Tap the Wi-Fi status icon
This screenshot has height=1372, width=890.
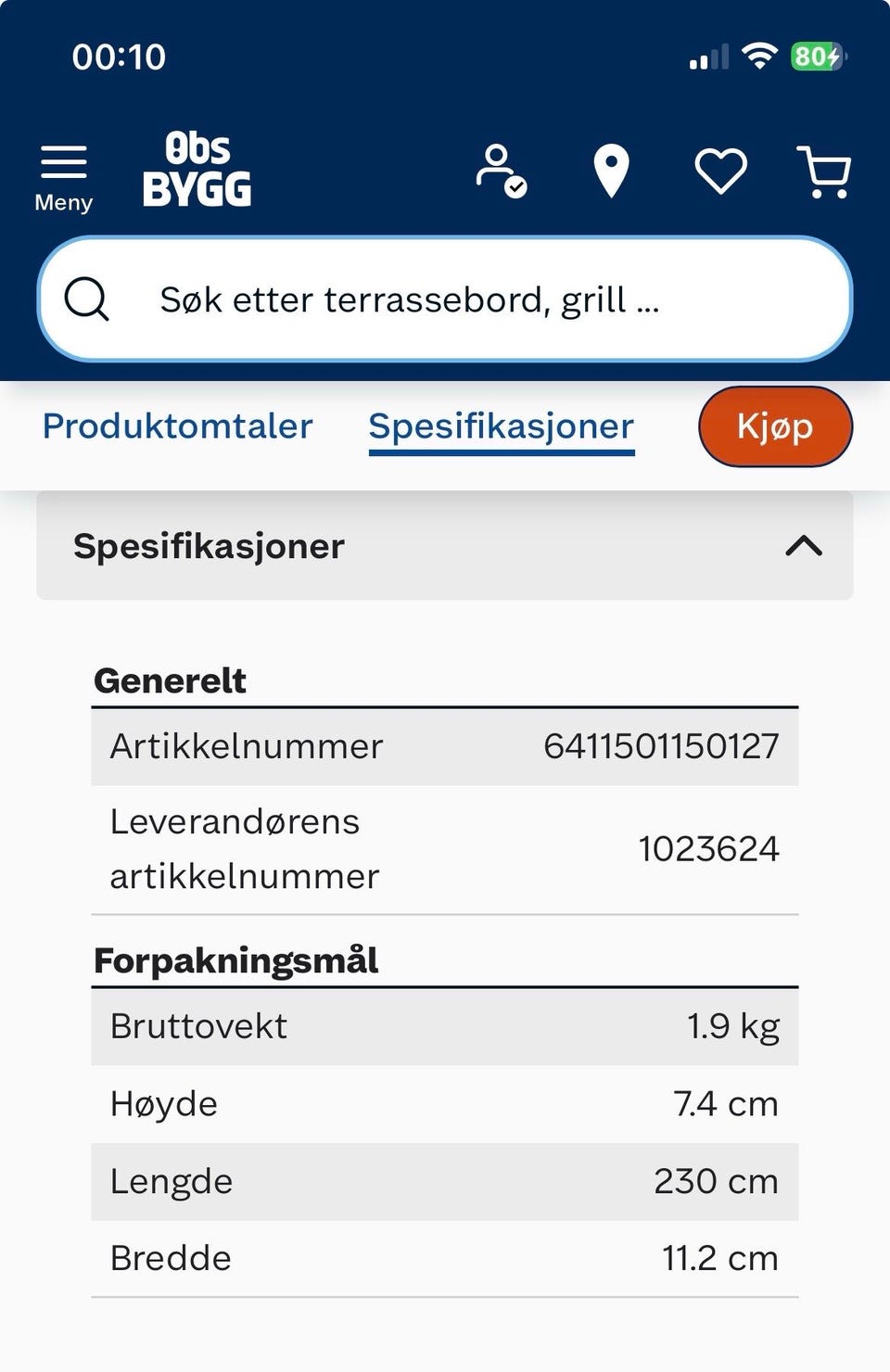tap(759, 57)
